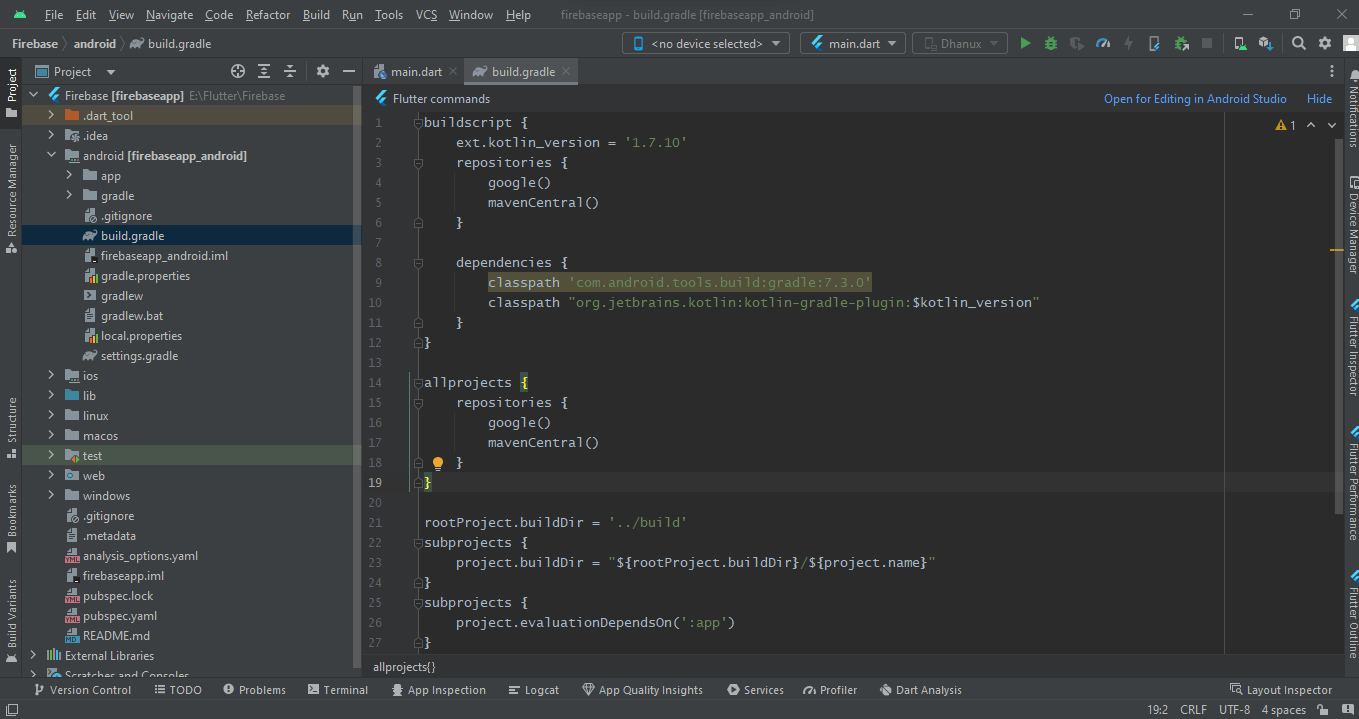Expand the ios folder
Screen dimensions: 1359x719
(51, 376)
